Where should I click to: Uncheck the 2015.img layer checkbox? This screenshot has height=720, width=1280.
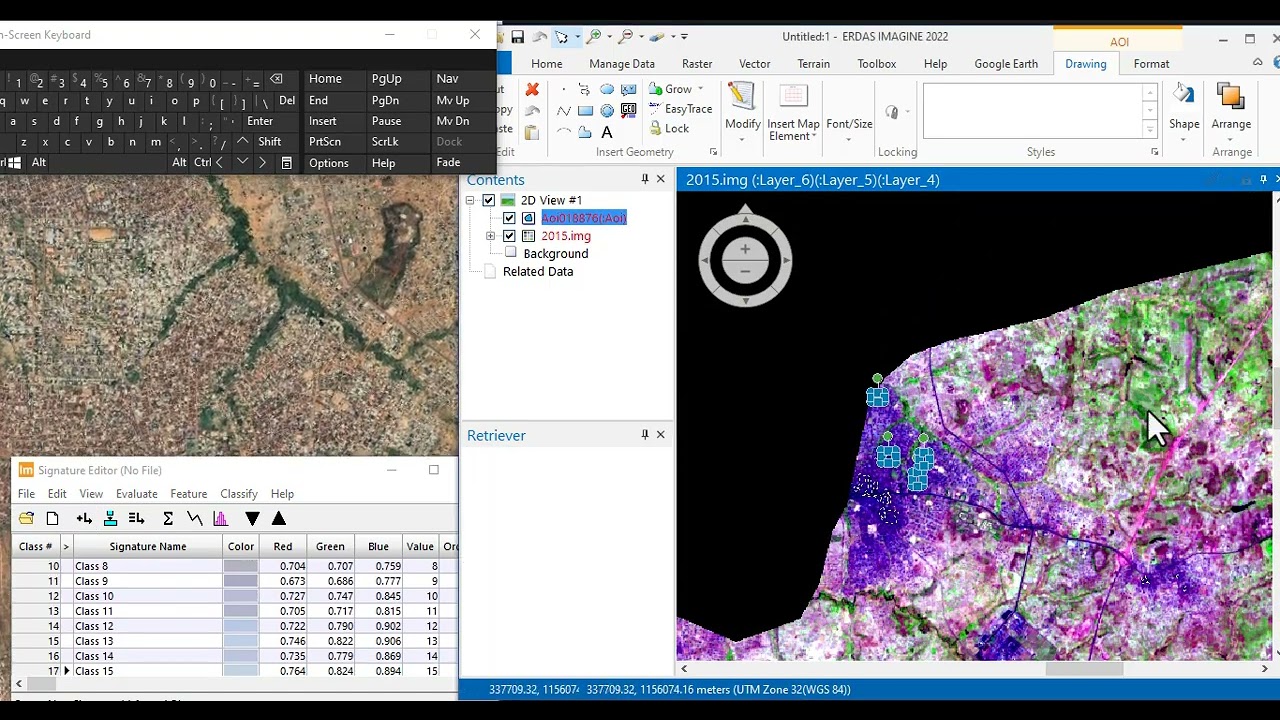[509, 236]
